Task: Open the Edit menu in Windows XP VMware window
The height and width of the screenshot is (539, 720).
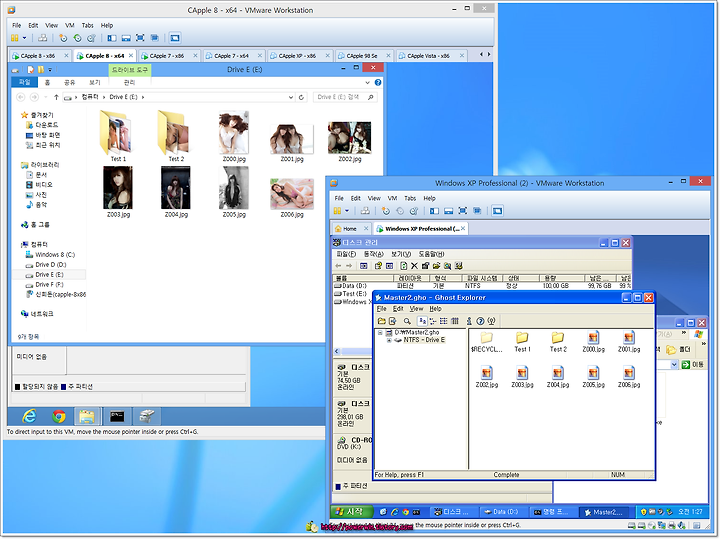Action: [355, 198]
